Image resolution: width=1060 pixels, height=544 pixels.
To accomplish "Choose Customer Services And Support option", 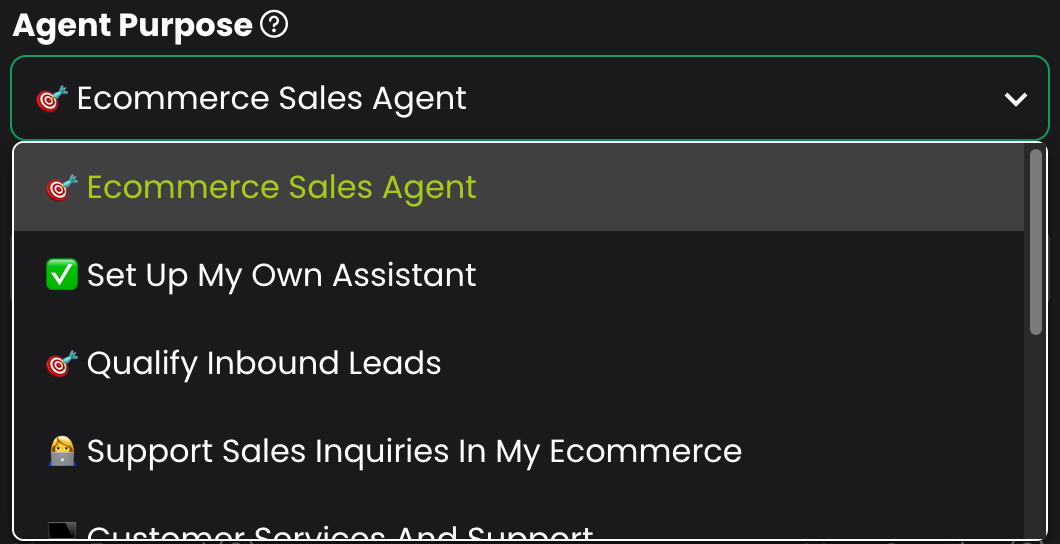I will click(340, 533).
